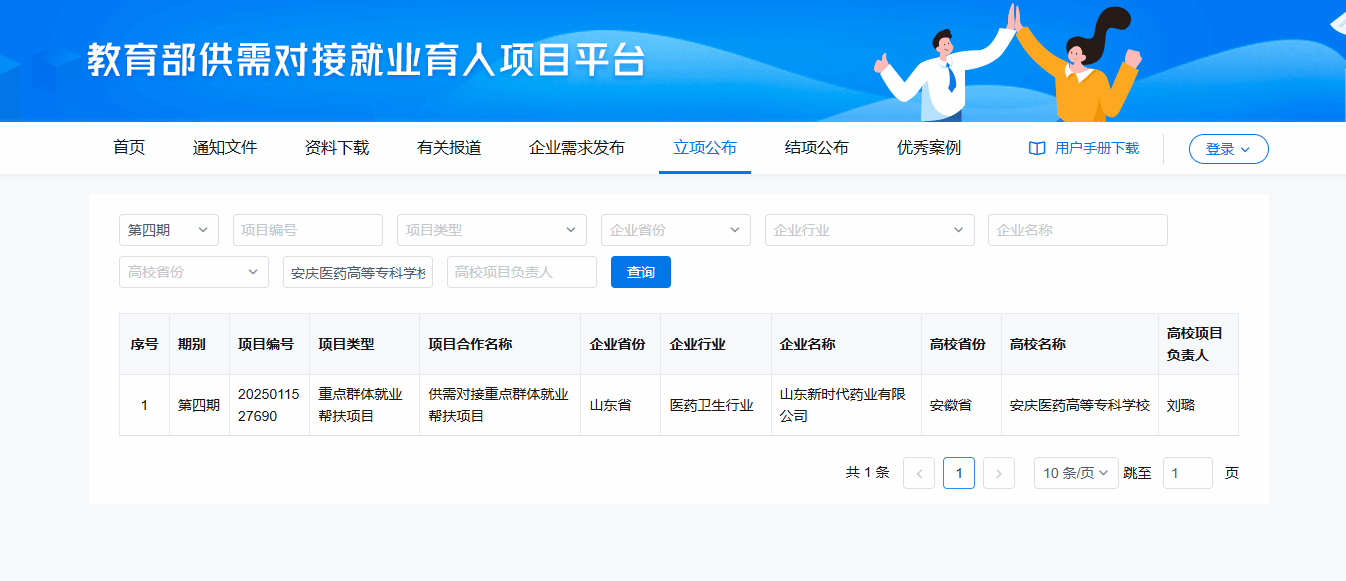Open the 企业需求发布 tab
Screen dimensions: 1346x581
576,148
